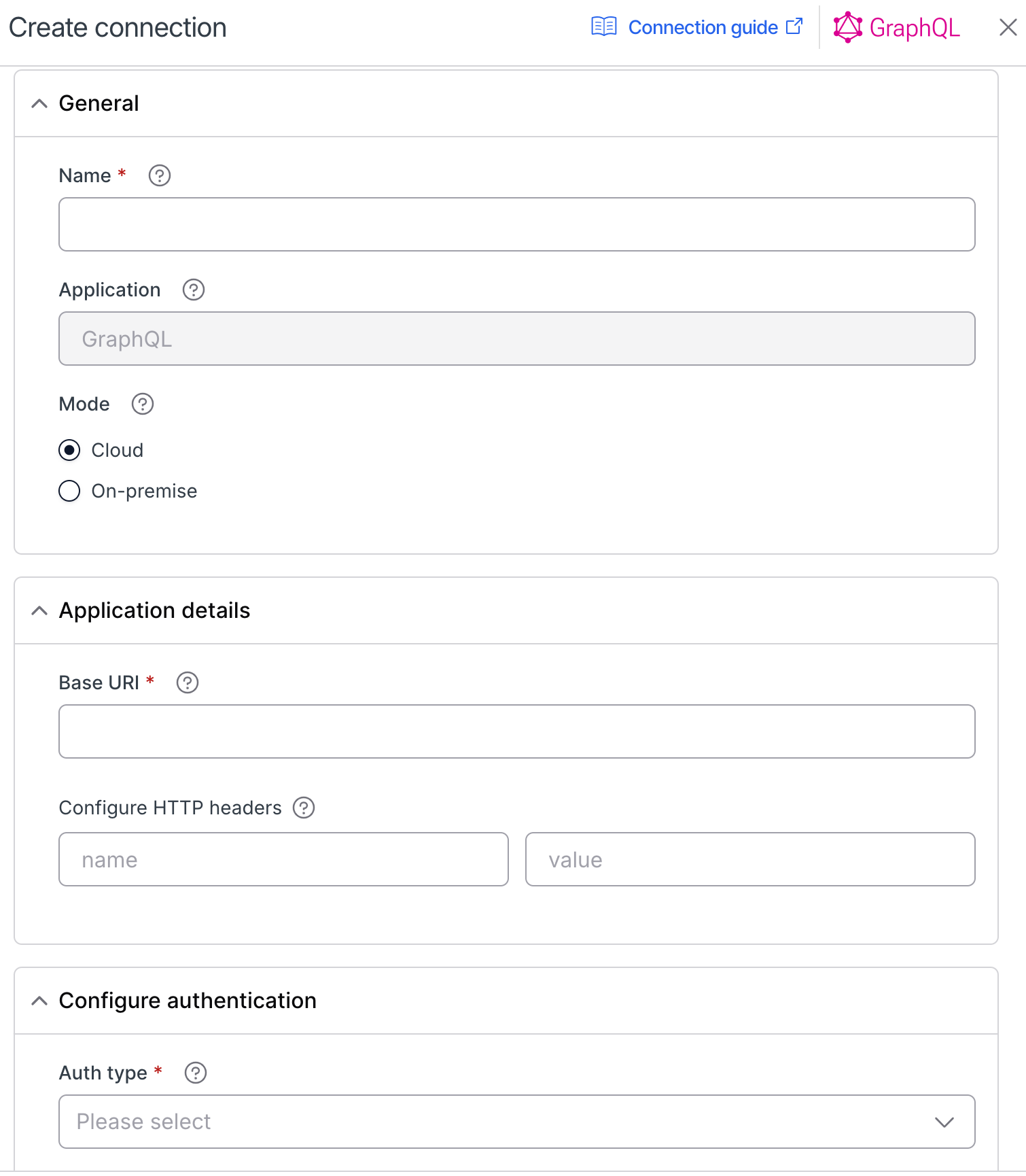Screen dimensions: 1026x1176
Task: Click the Mode help question mark icon
Action: [143, 404]
